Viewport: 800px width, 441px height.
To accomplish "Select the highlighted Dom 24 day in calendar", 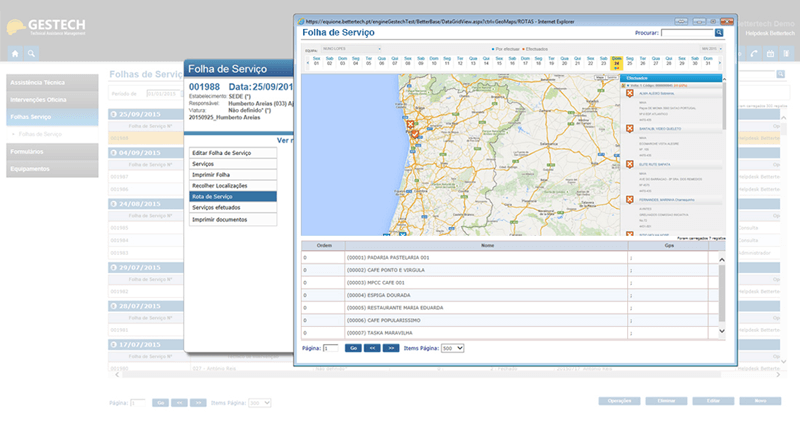I will 616,63.
